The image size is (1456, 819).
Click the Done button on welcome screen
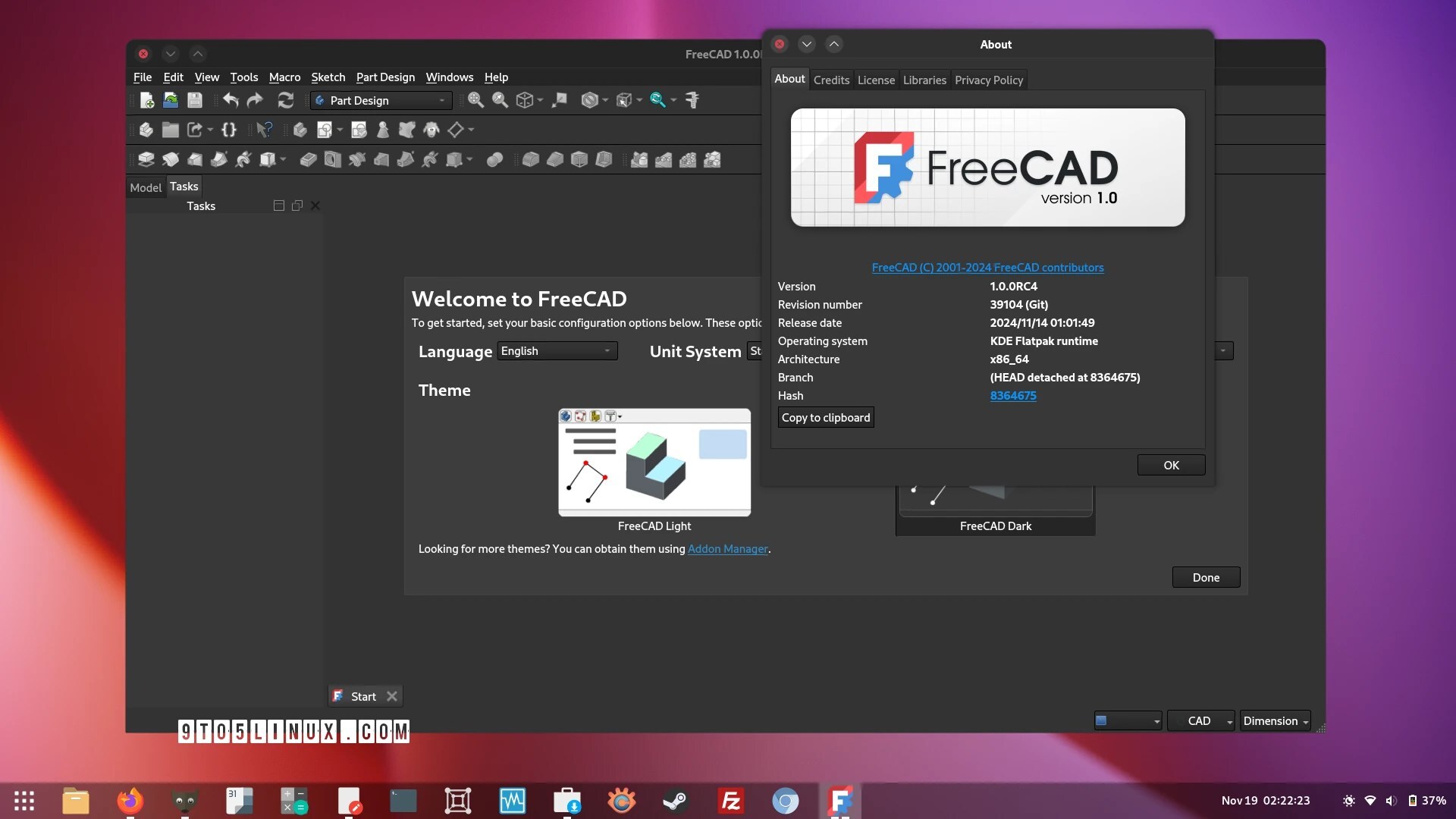1206,577
